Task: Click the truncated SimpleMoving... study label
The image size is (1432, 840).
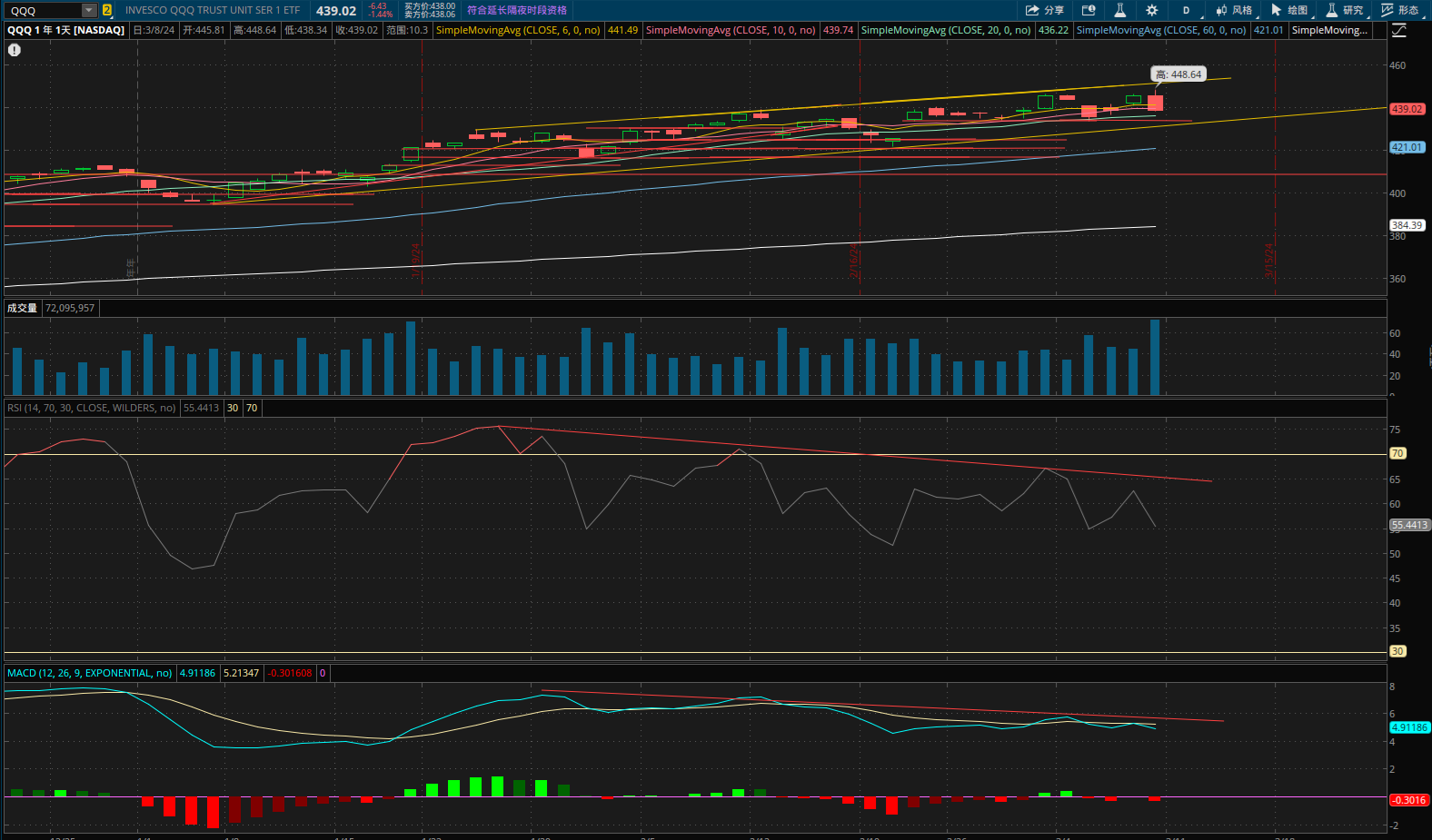Action: (x=1329, y=30)
